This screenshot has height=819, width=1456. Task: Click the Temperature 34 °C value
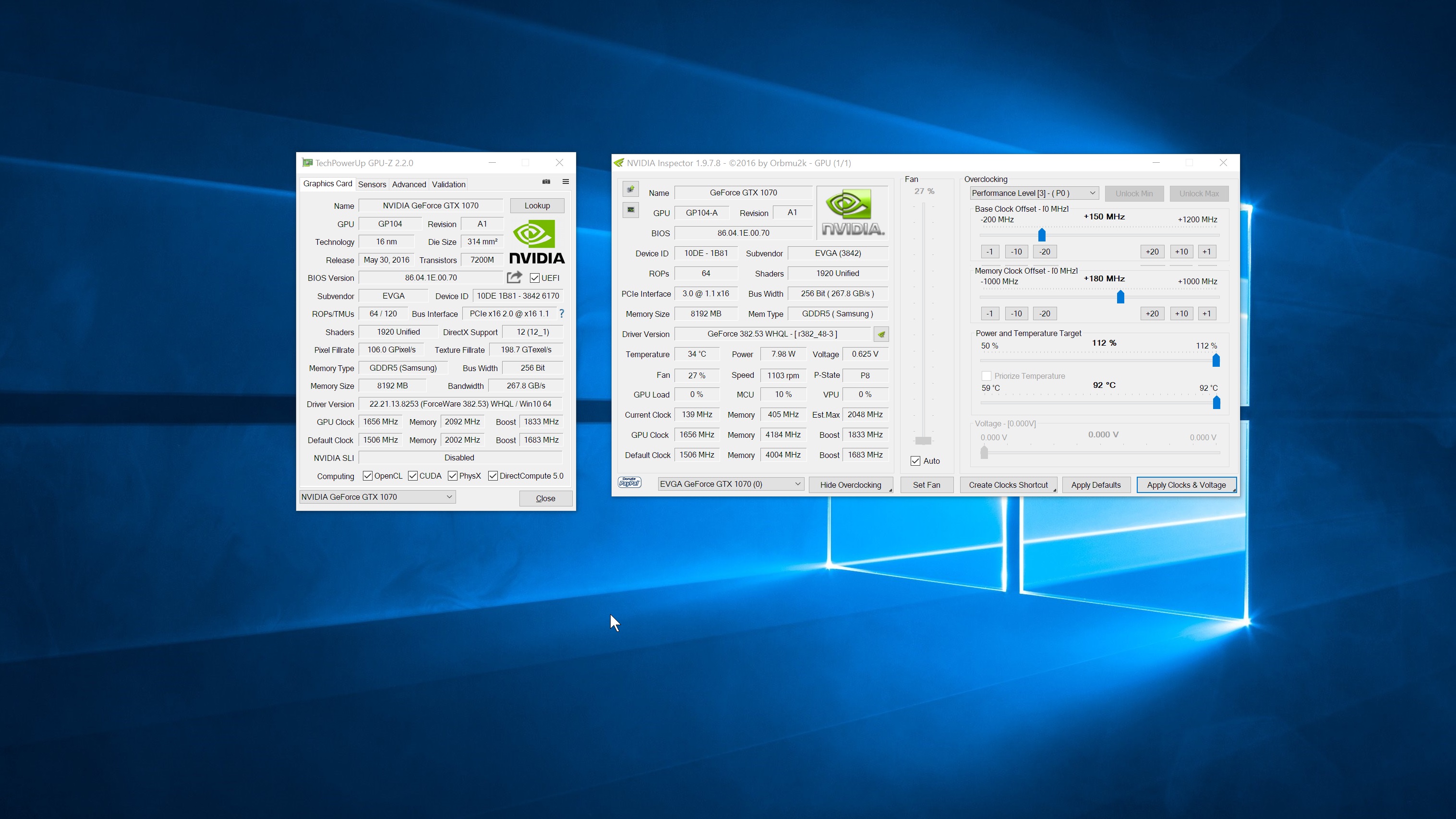point(697,354)
